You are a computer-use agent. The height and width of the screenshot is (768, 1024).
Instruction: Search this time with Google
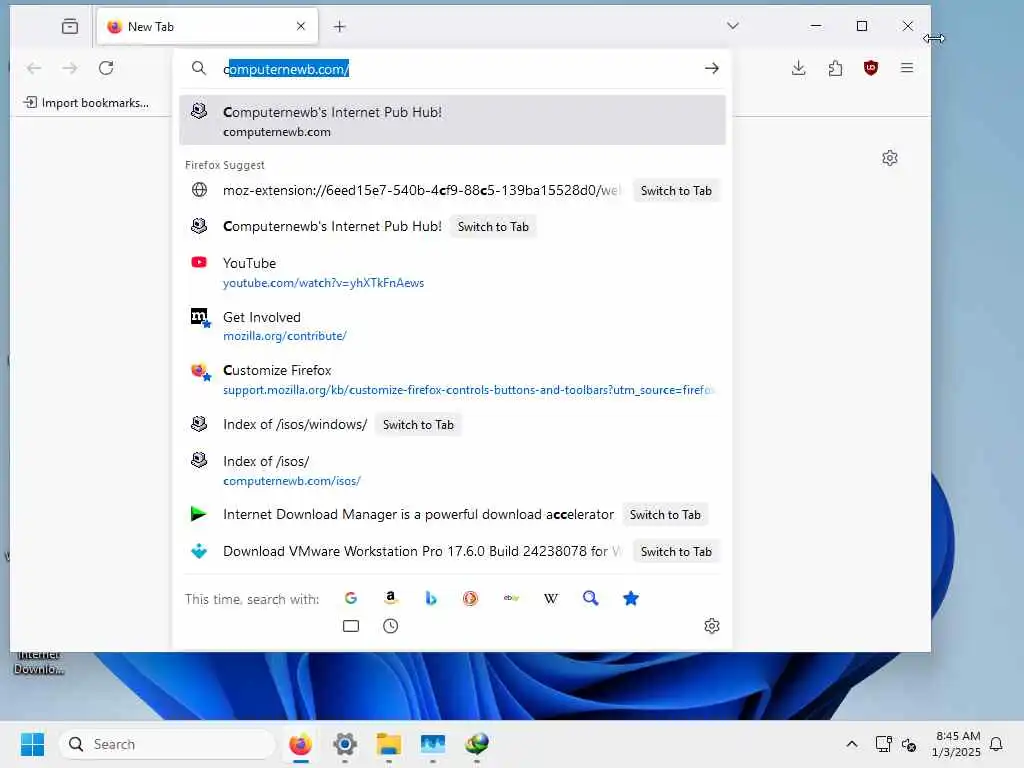pos(351,598)
